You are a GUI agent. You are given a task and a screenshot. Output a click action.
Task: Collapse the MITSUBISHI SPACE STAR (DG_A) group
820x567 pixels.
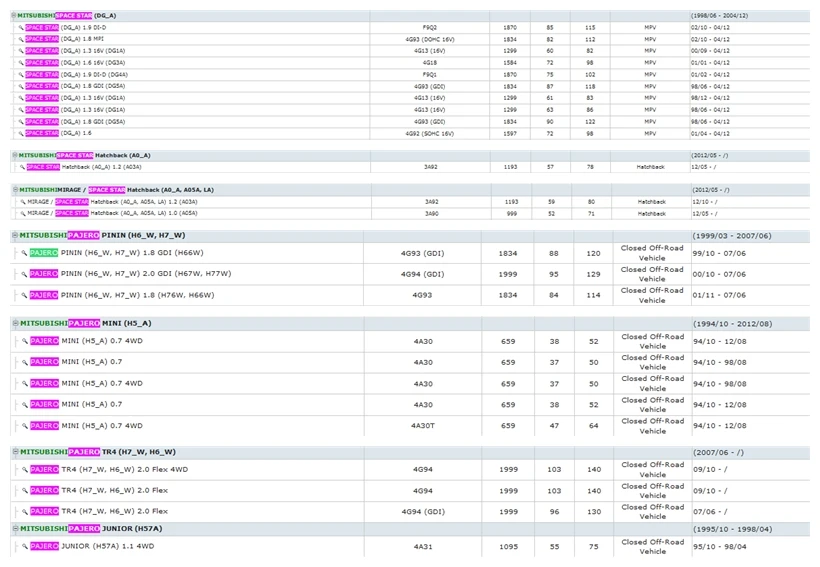[14, 16]
